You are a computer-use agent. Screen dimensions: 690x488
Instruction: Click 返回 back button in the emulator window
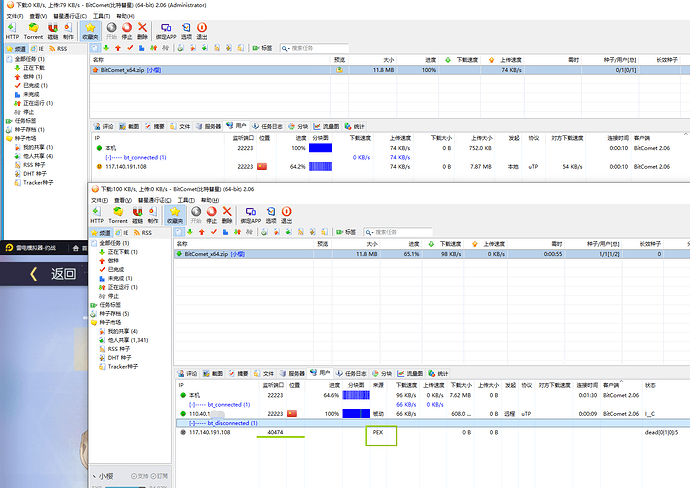click(x=53, y=274)
